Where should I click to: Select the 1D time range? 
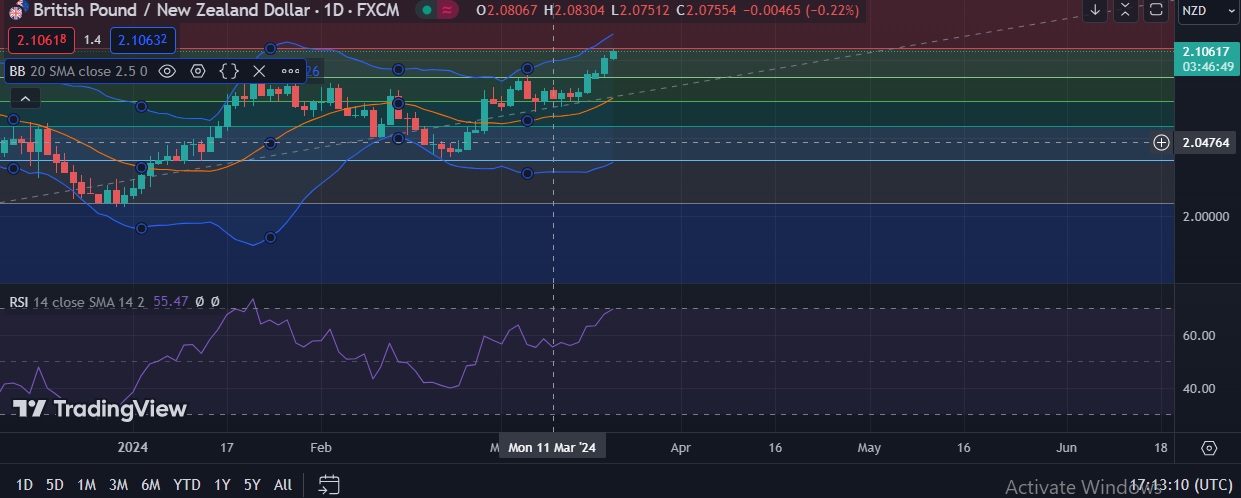24,485
